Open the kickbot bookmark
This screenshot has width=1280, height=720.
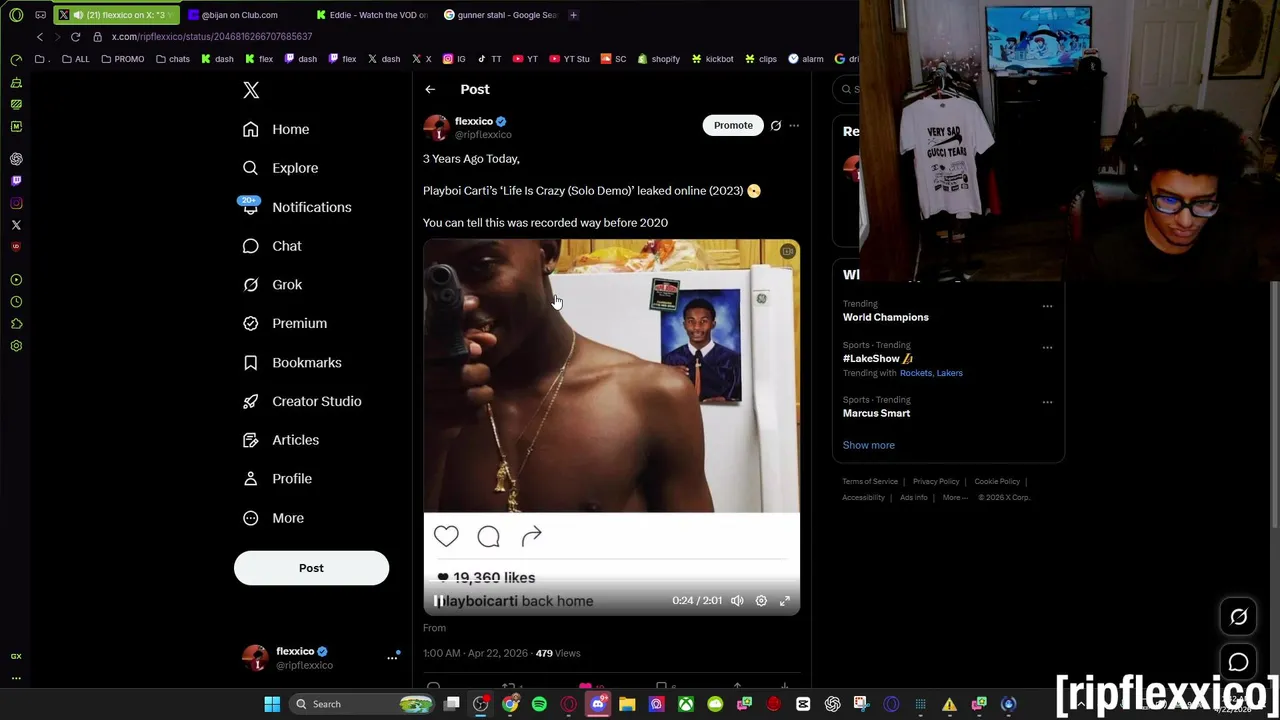(712, 59)
